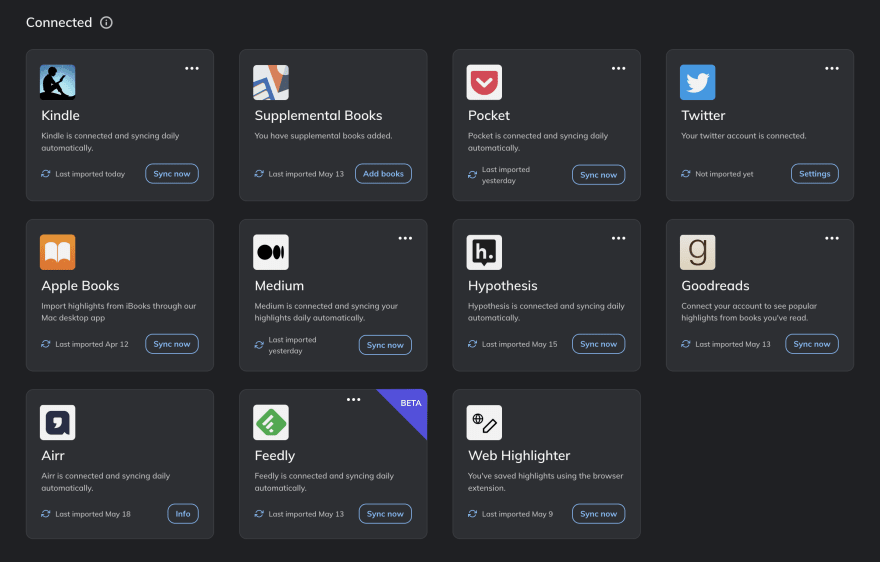Click the refresh icon in Airr card
This screenshot has width=880, height=562.
[x=45, y=514]
